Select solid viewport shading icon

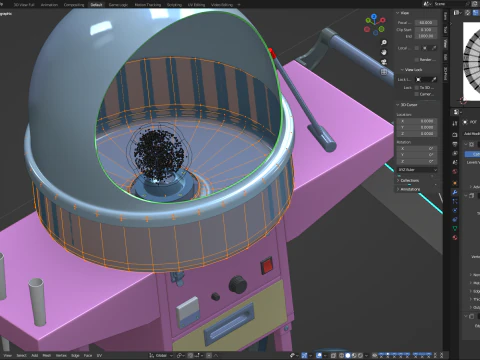348,355
